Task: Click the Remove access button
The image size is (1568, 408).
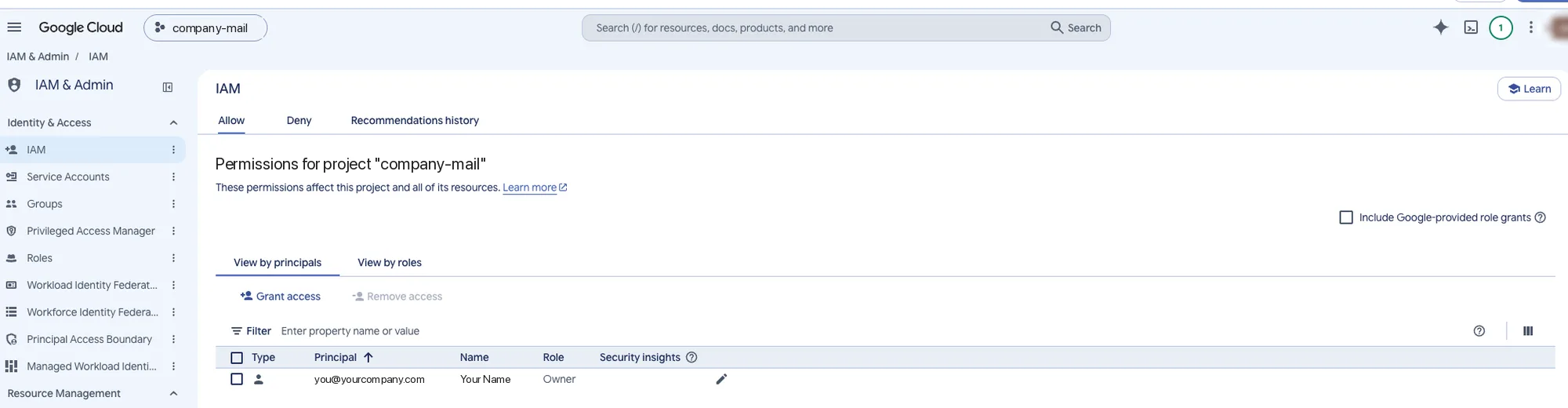Action: point(397,296)
